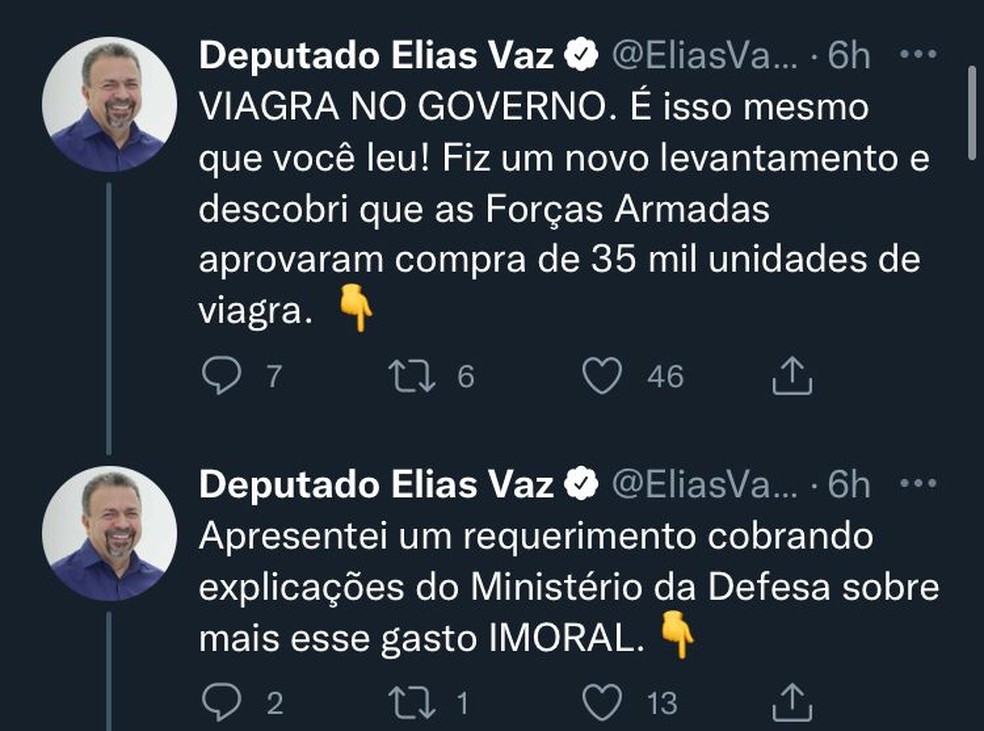Open the more options menu on the first tweet

(x=918, y=53)
